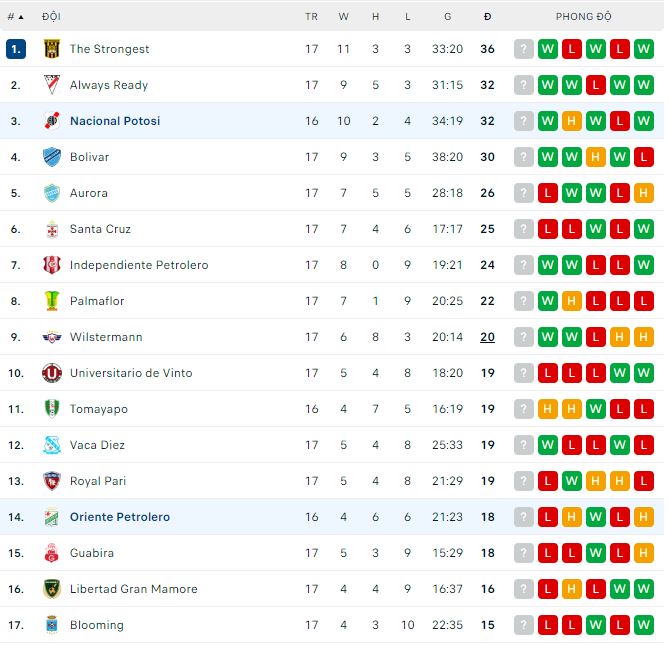669x646 pixels.
Task: Click Aurora's most recent draw H badge
Action: [643, 193]
